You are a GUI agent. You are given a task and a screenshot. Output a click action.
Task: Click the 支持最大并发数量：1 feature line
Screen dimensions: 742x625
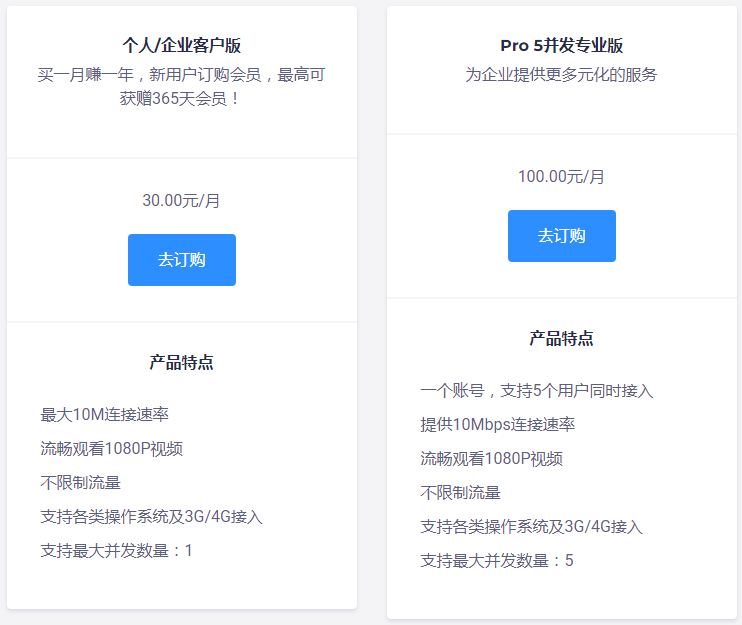click(x=116, y=550)
